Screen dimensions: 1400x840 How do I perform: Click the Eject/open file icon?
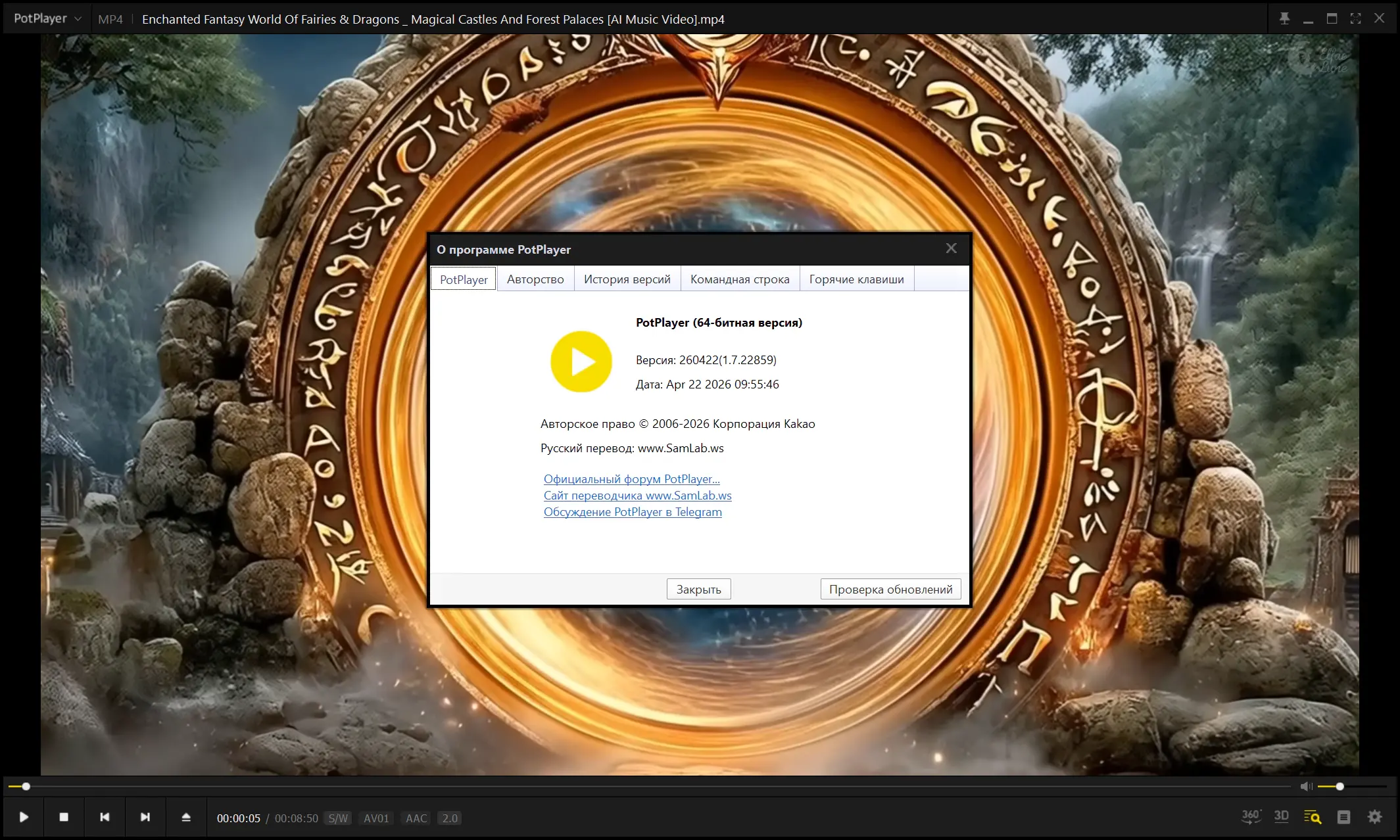(186, 817)
